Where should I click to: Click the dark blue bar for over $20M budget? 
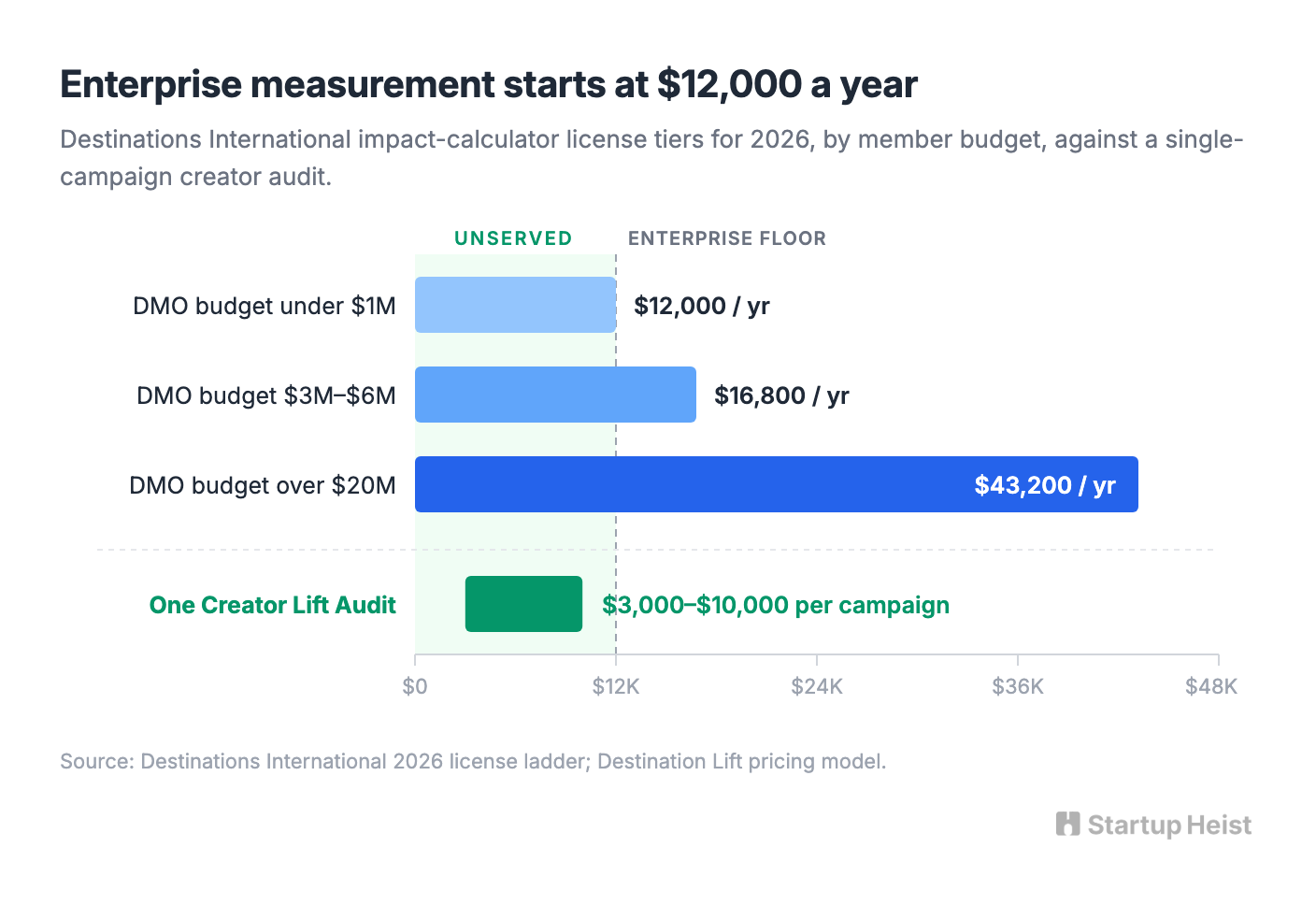tap(777, 484)
